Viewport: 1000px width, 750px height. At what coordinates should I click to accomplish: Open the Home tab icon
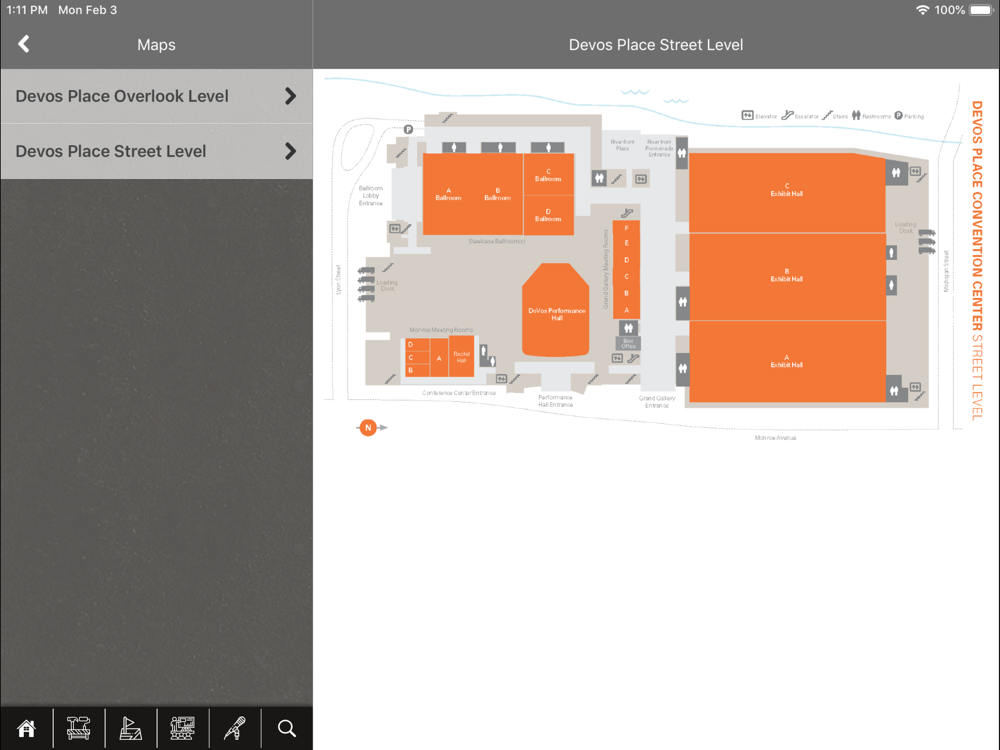pos(26,728)
